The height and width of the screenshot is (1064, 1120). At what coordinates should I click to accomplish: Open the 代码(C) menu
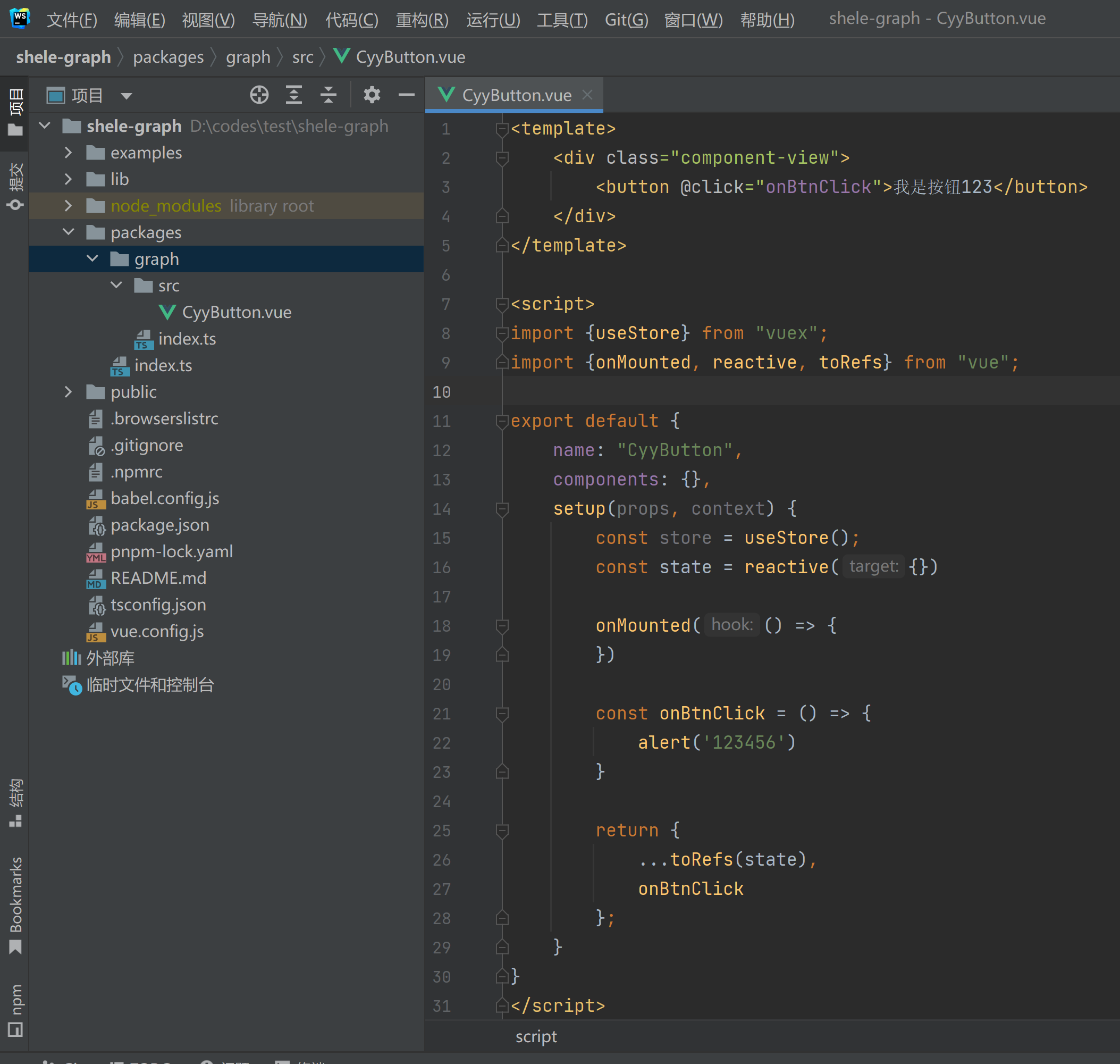click(x=351, y=20)
